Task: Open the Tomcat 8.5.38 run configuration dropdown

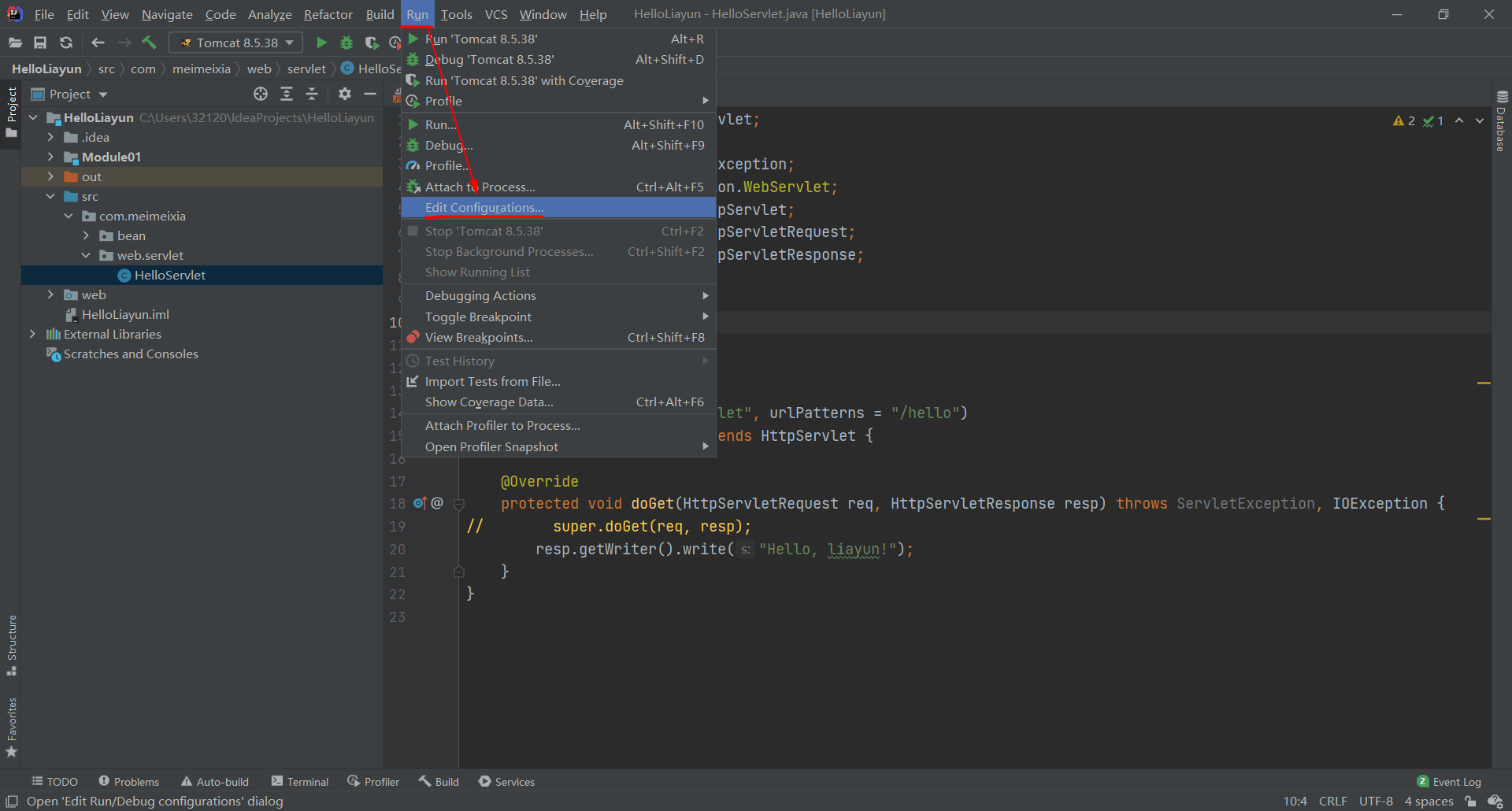Action: tap(236, 43)
